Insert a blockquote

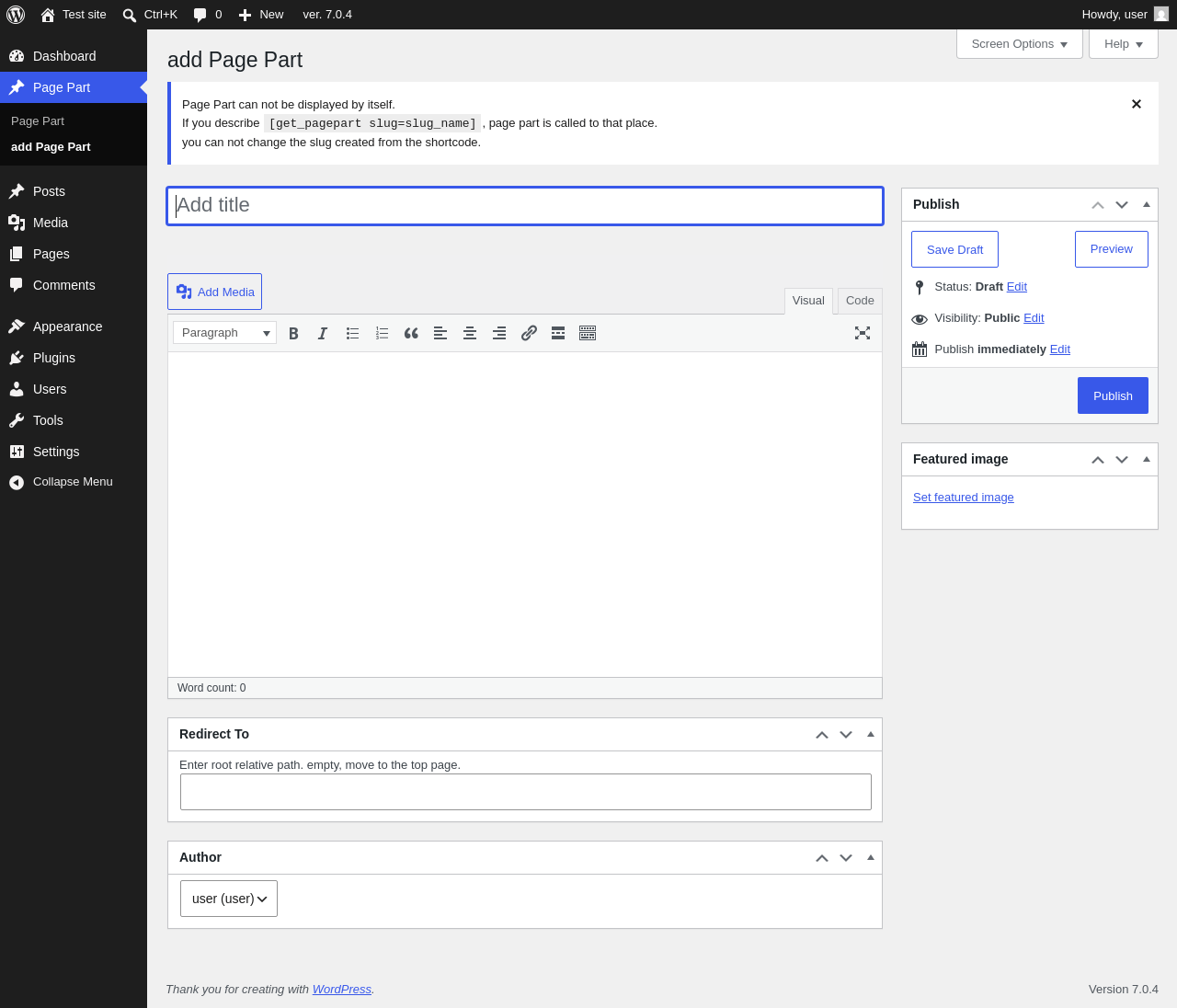pos(411,333)
